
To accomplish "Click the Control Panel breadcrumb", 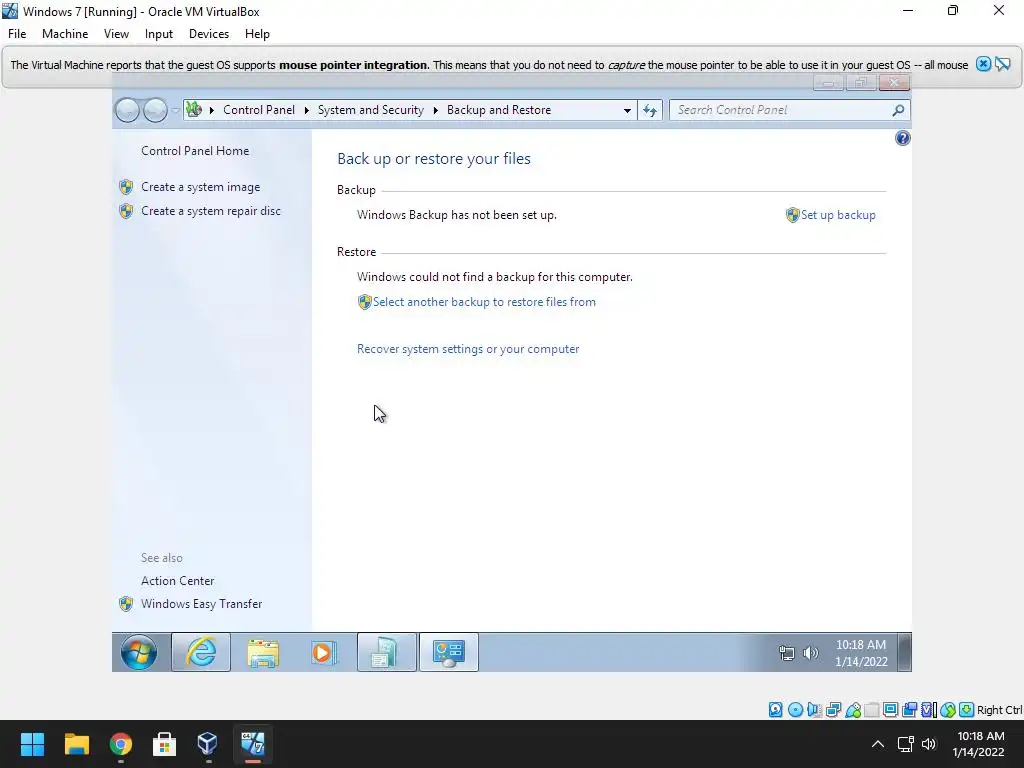I will pyautogui.click(x=259, y=110).
